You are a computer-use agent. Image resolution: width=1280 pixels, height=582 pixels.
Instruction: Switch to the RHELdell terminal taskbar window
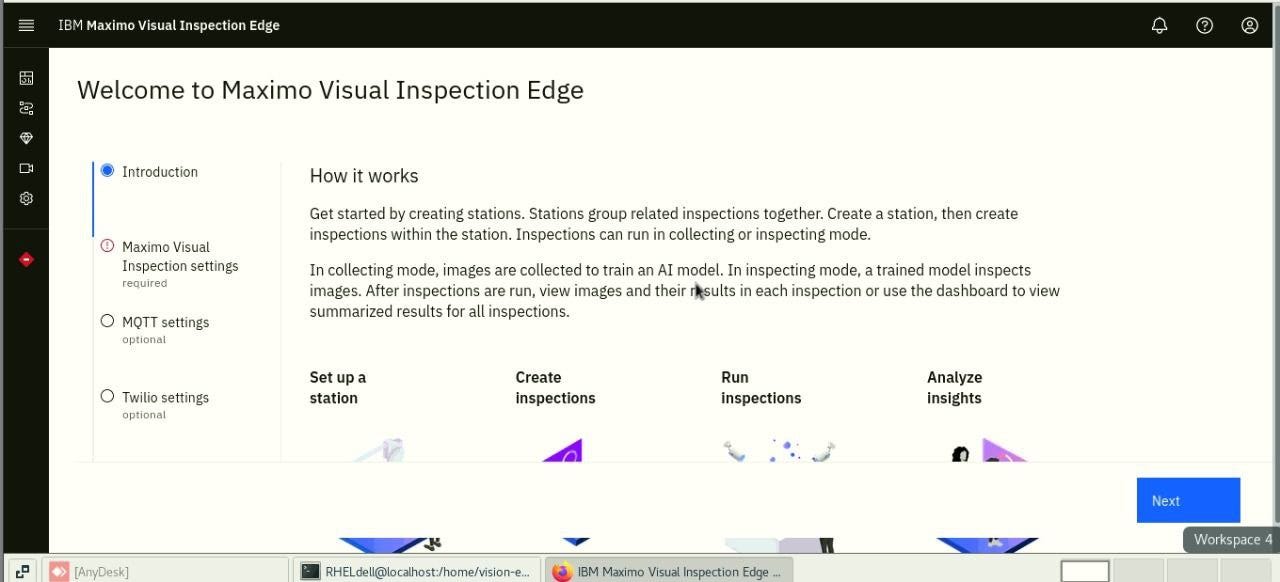tap(417, 571)
